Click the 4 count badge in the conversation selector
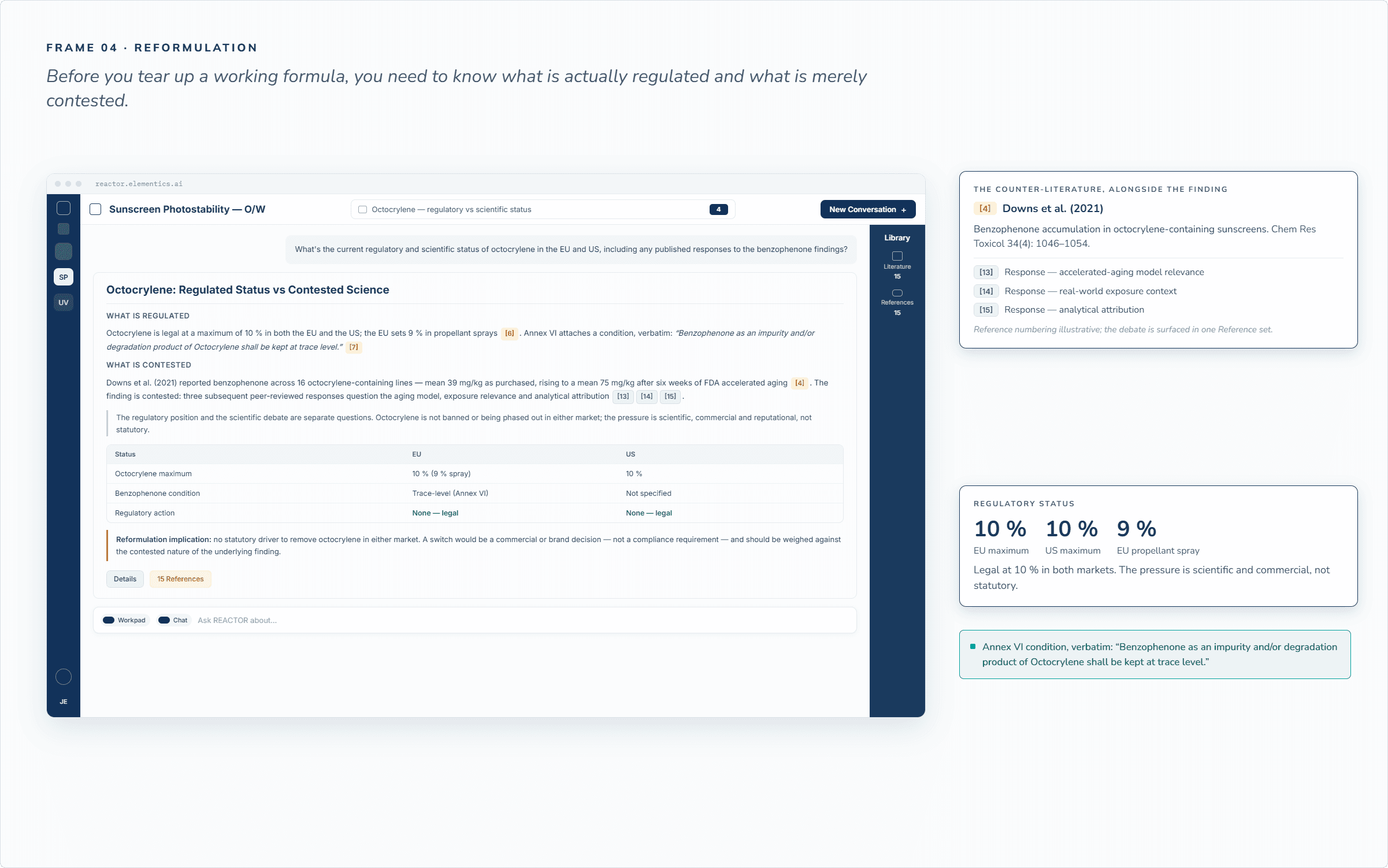Image resolution: width=1388 pixels, height=868 pixels. (x=718, y=209)
